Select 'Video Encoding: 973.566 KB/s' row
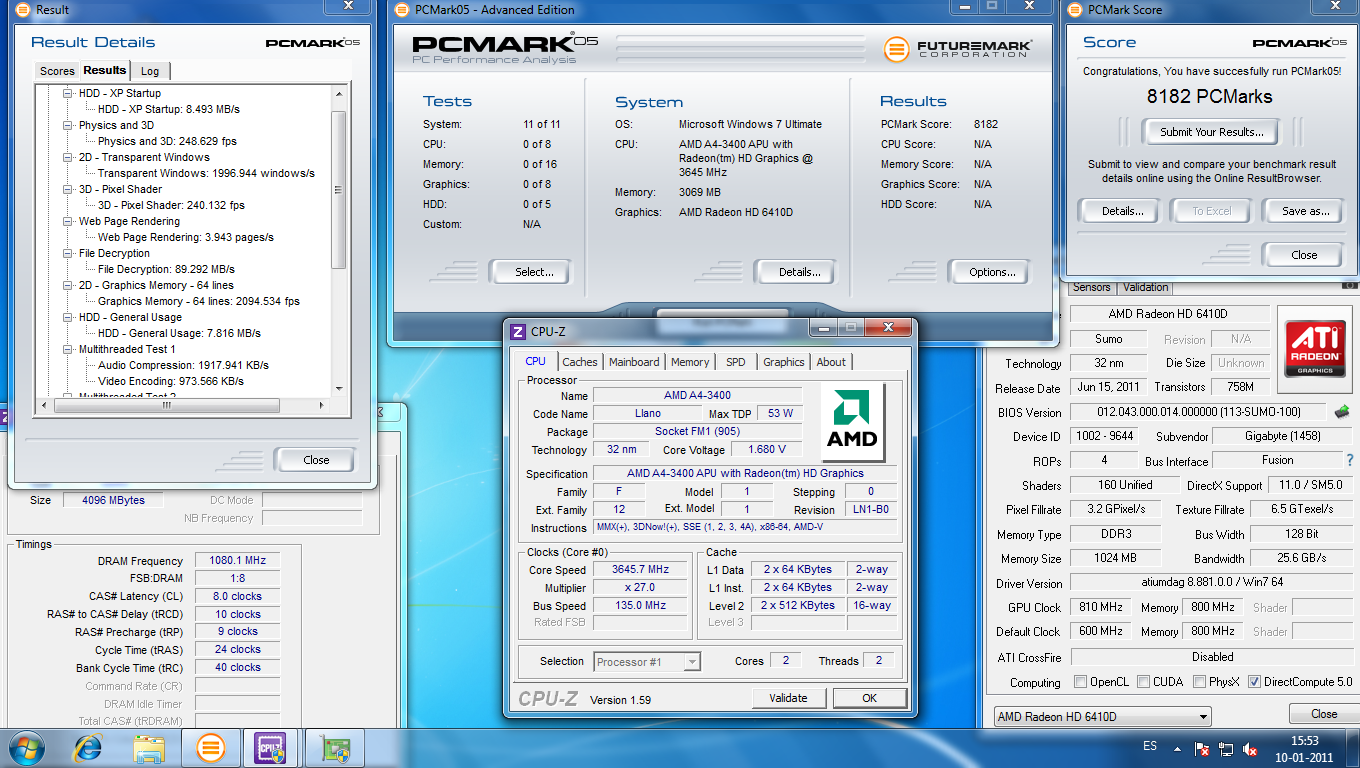Viewport: 1360px width, 768px height. tap(170, 381)
